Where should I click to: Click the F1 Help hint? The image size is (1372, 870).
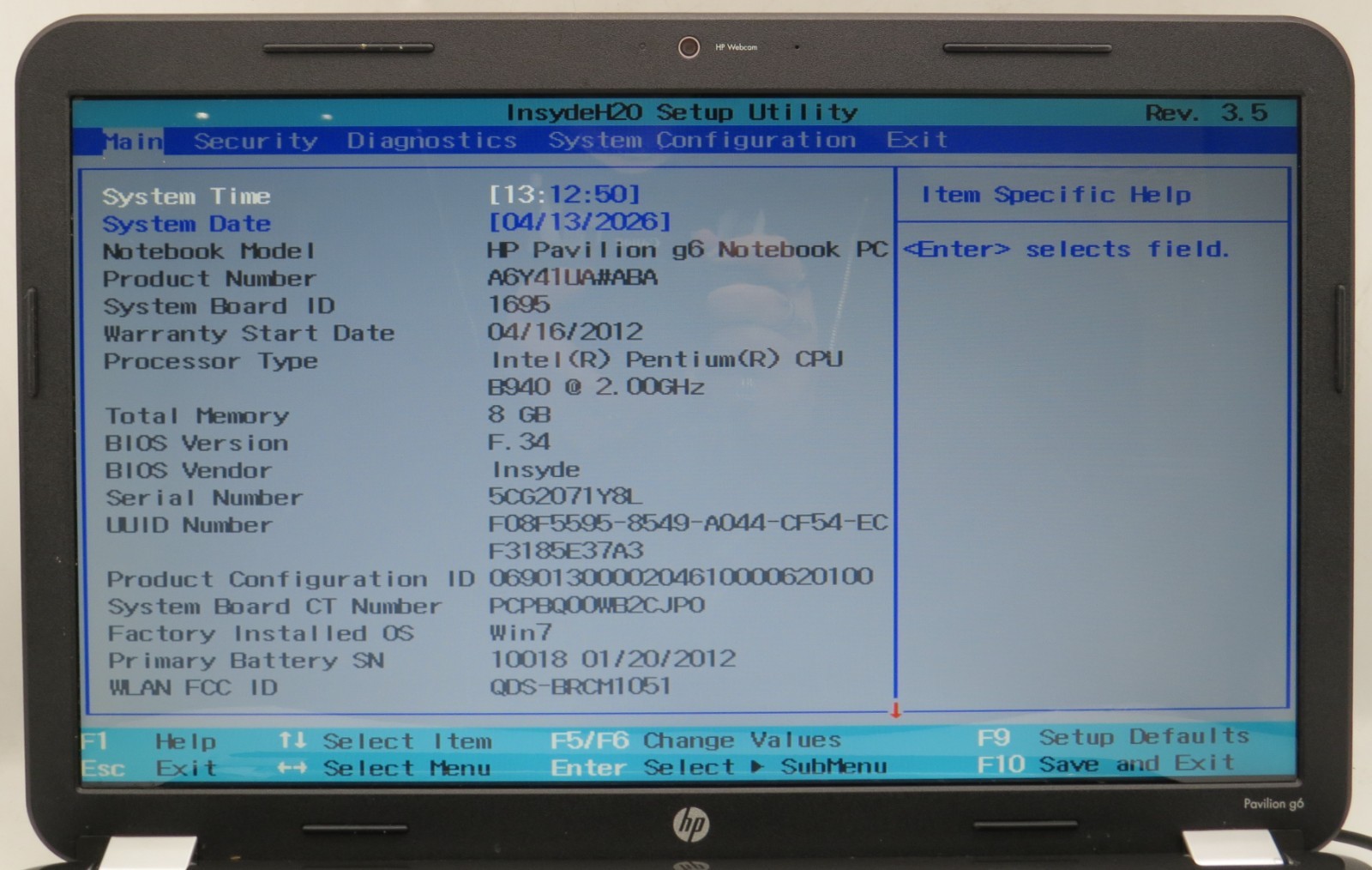pos(149,741)
